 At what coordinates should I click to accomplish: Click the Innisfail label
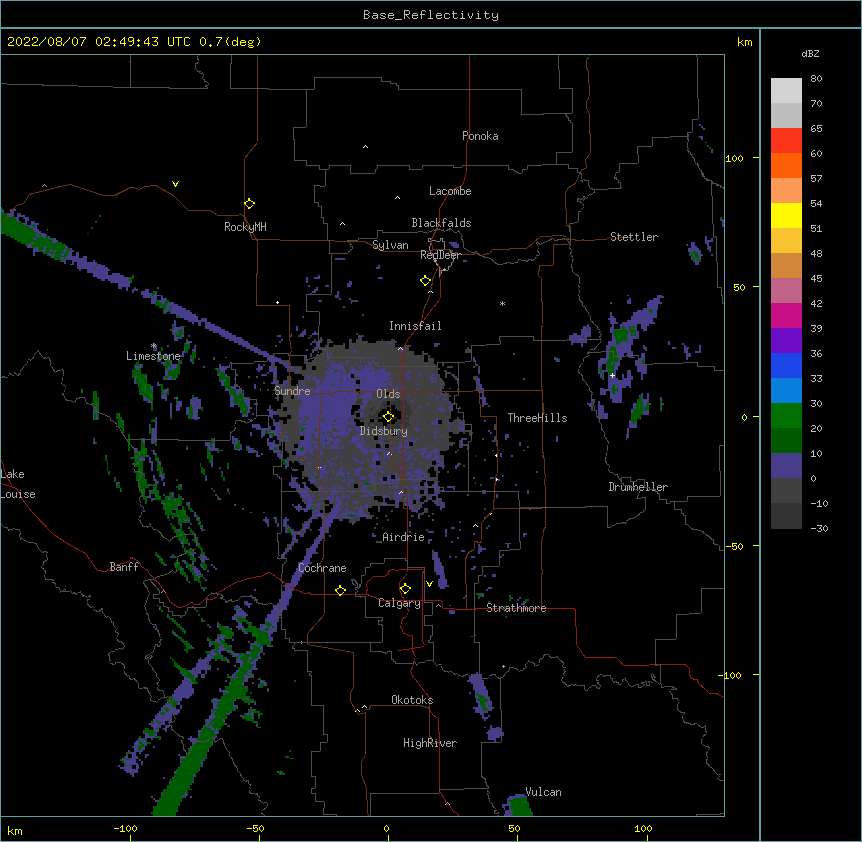(415, 326)
